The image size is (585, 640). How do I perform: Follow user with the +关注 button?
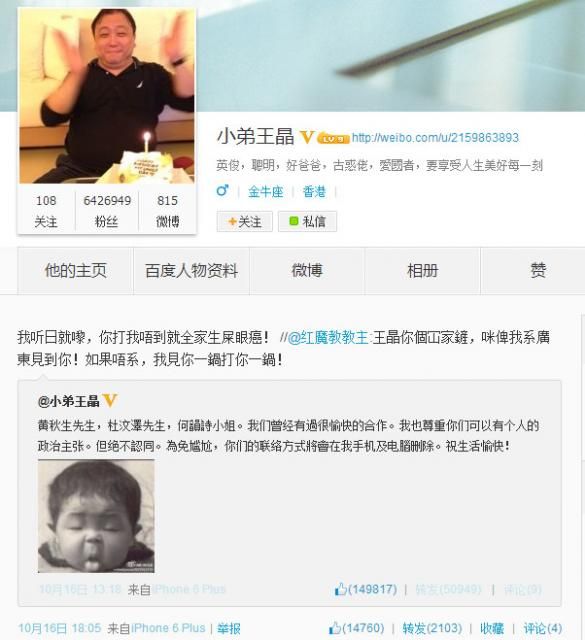click(245, 222)
